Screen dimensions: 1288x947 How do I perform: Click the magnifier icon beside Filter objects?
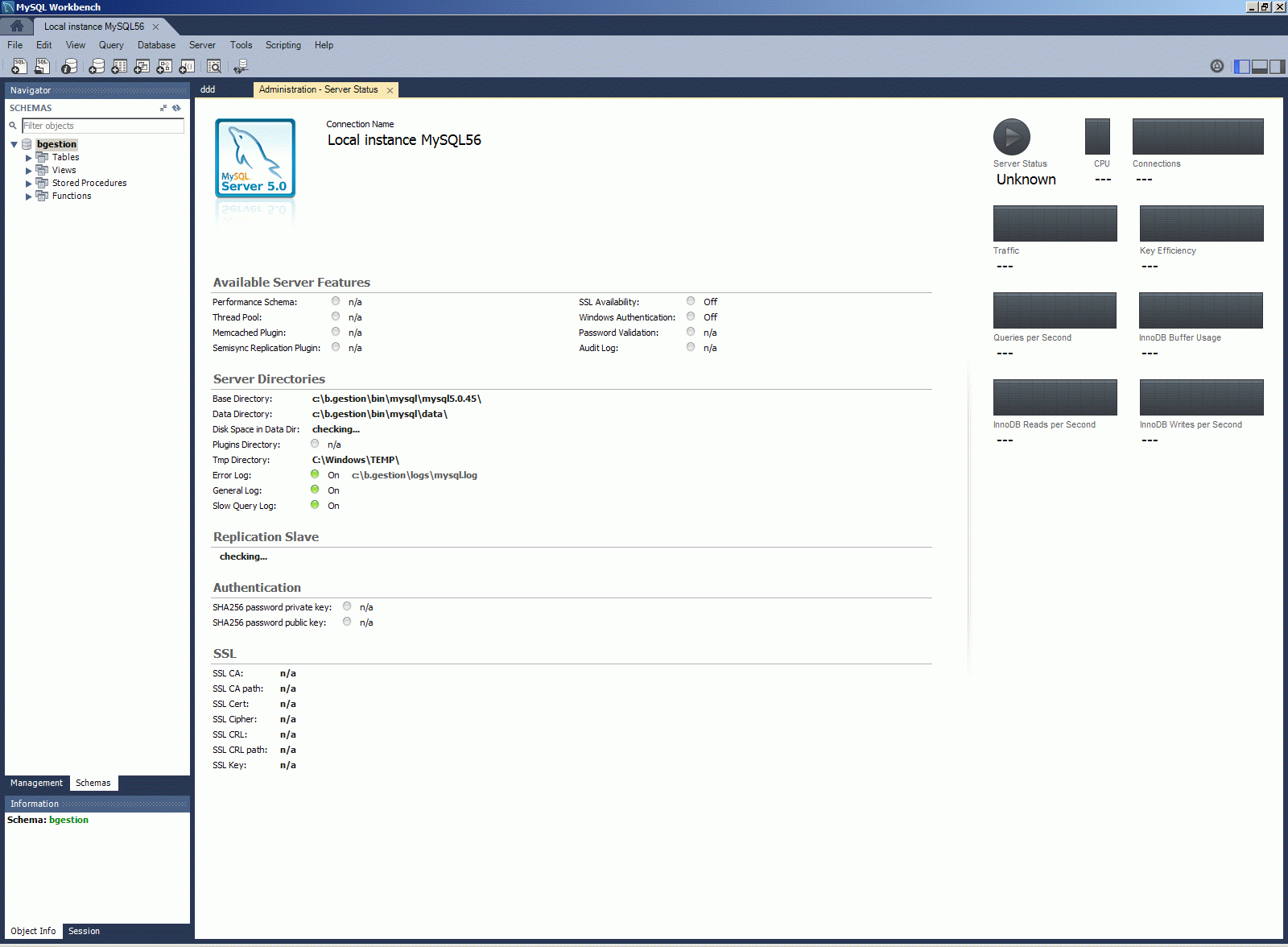coord(13,126)
